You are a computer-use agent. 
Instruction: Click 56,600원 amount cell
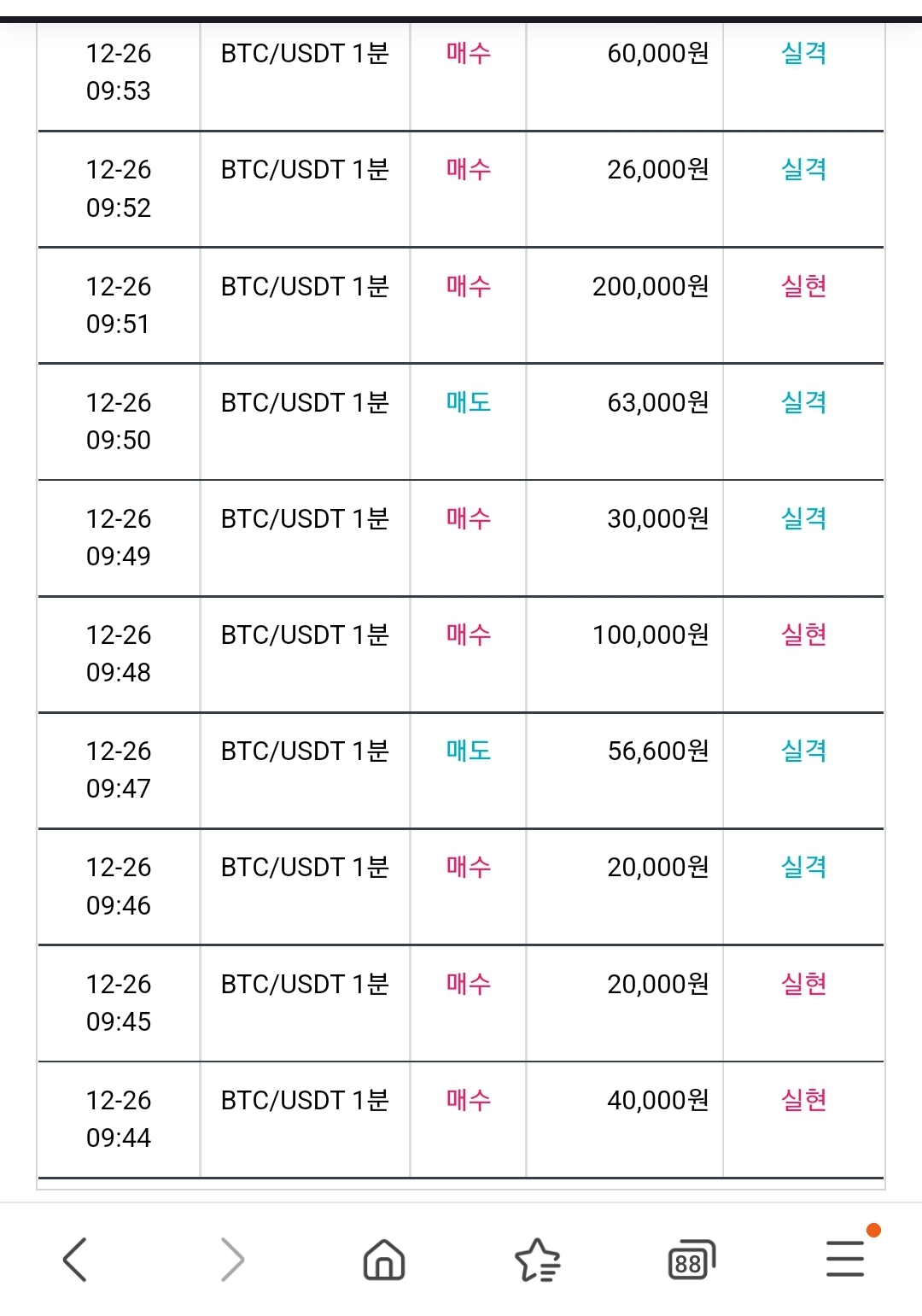658,751
